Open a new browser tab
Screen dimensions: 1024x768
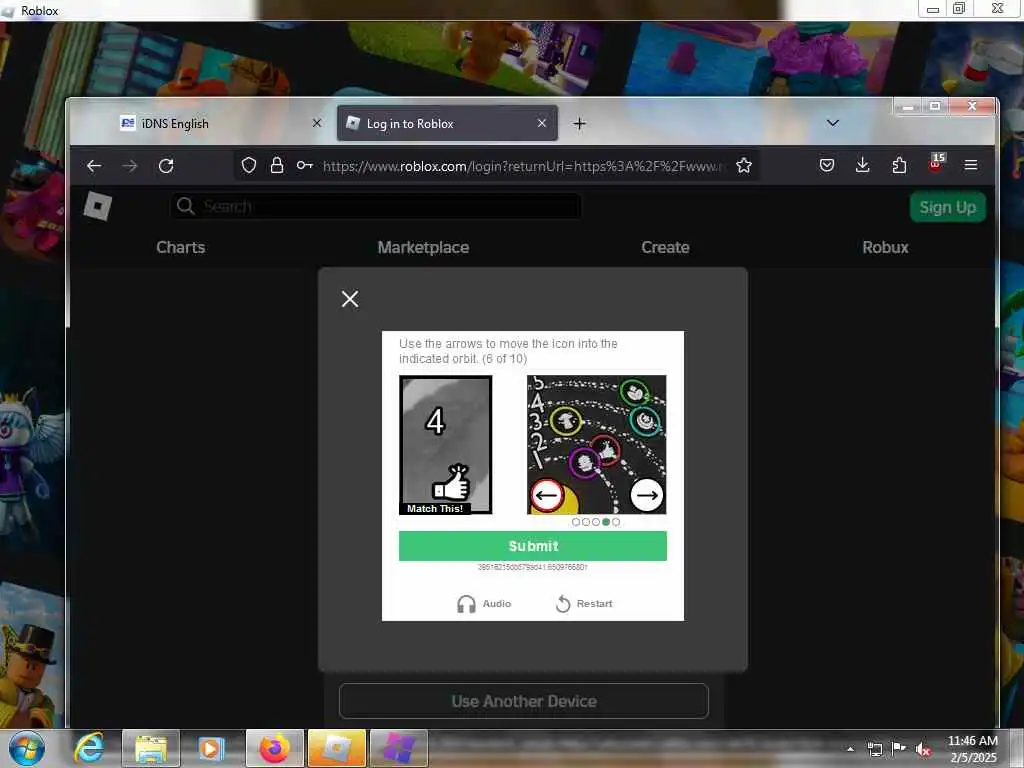(579, 123)
